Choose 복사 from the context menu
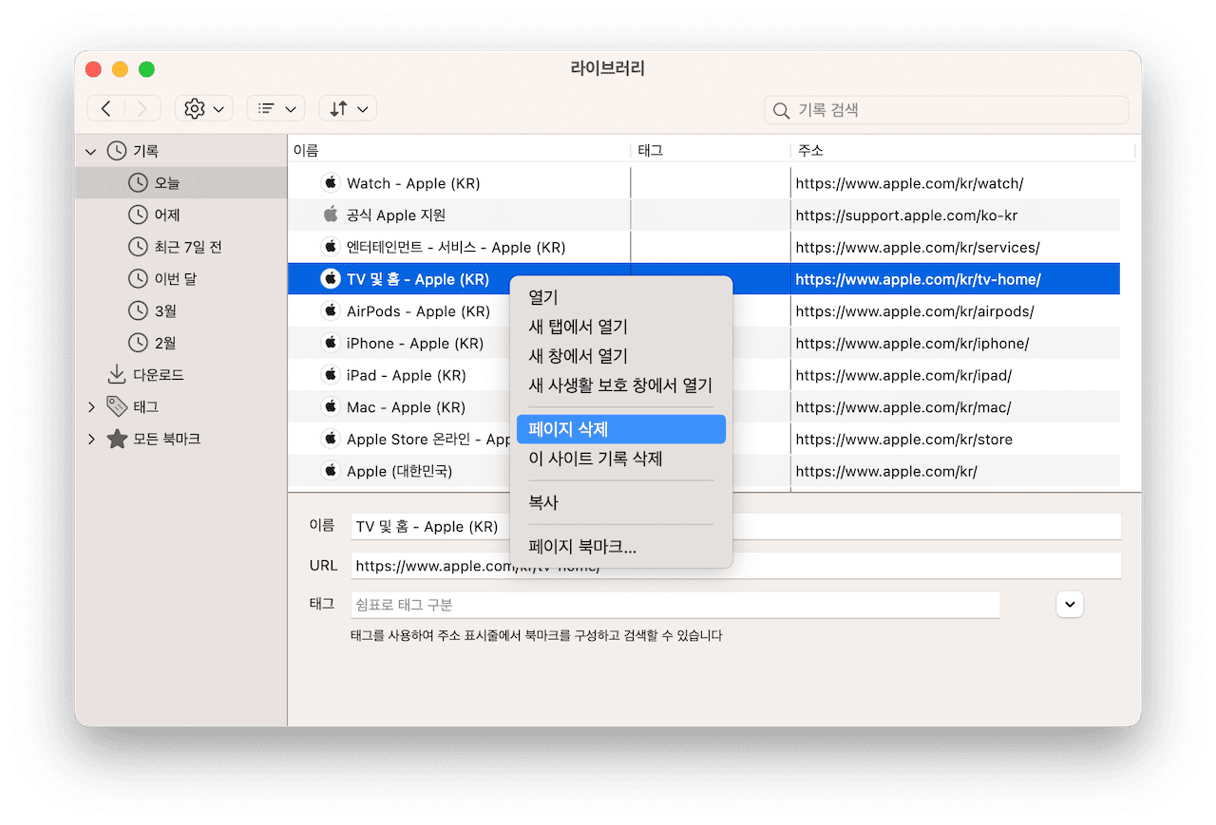The width and height of the screenshot is (1216, 825). [621, 502]
